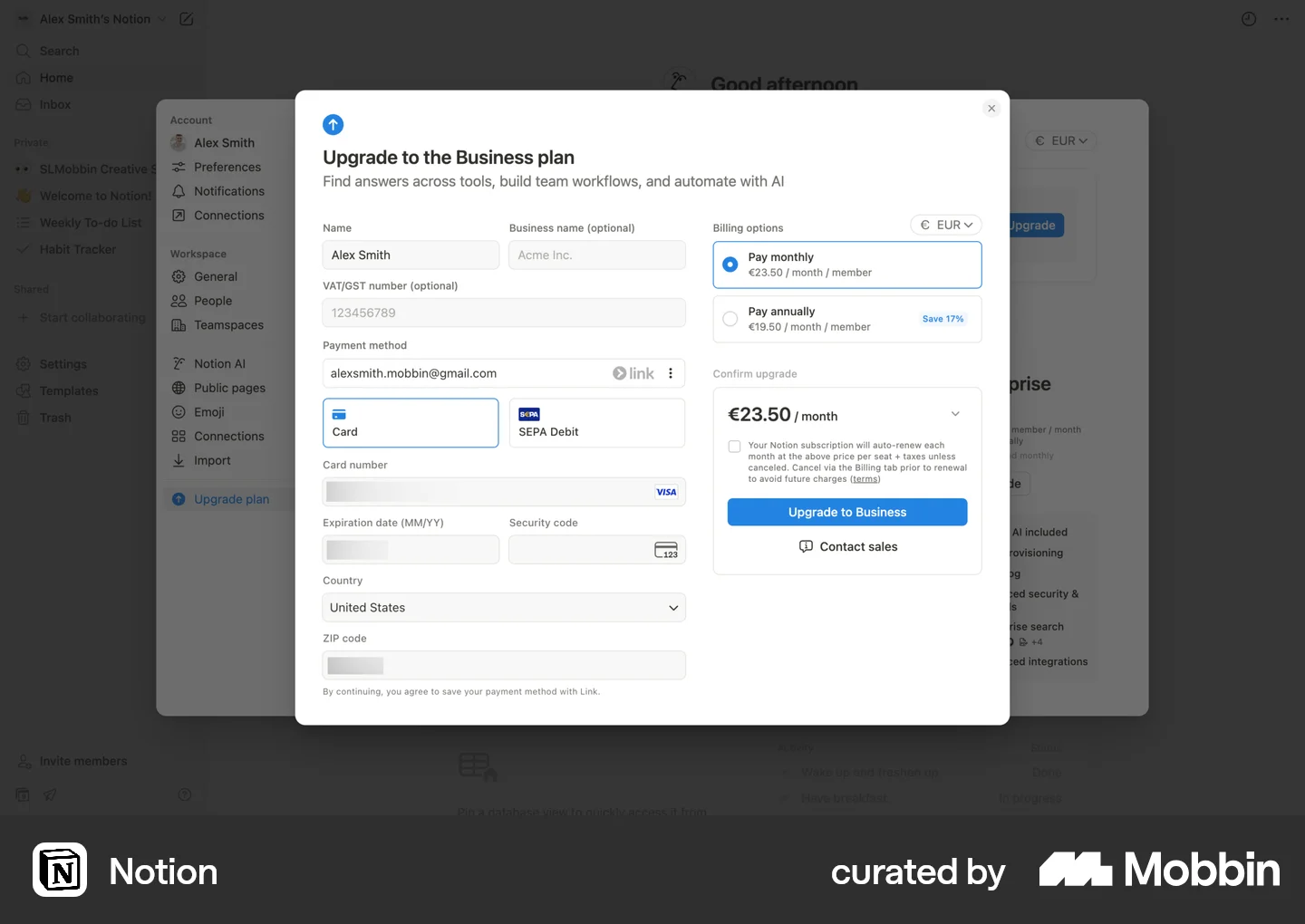Click the ZIP code field
The image size is (1305, 924).
click(x=504, y=666)
